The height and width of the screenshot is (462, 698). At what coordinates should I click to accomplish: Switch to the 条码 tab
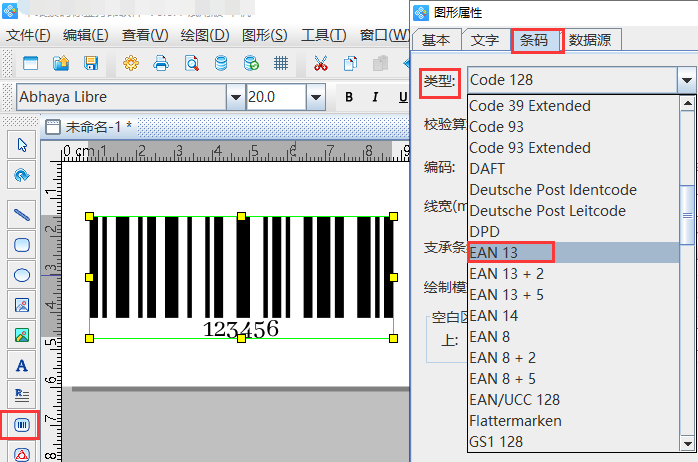534,40
